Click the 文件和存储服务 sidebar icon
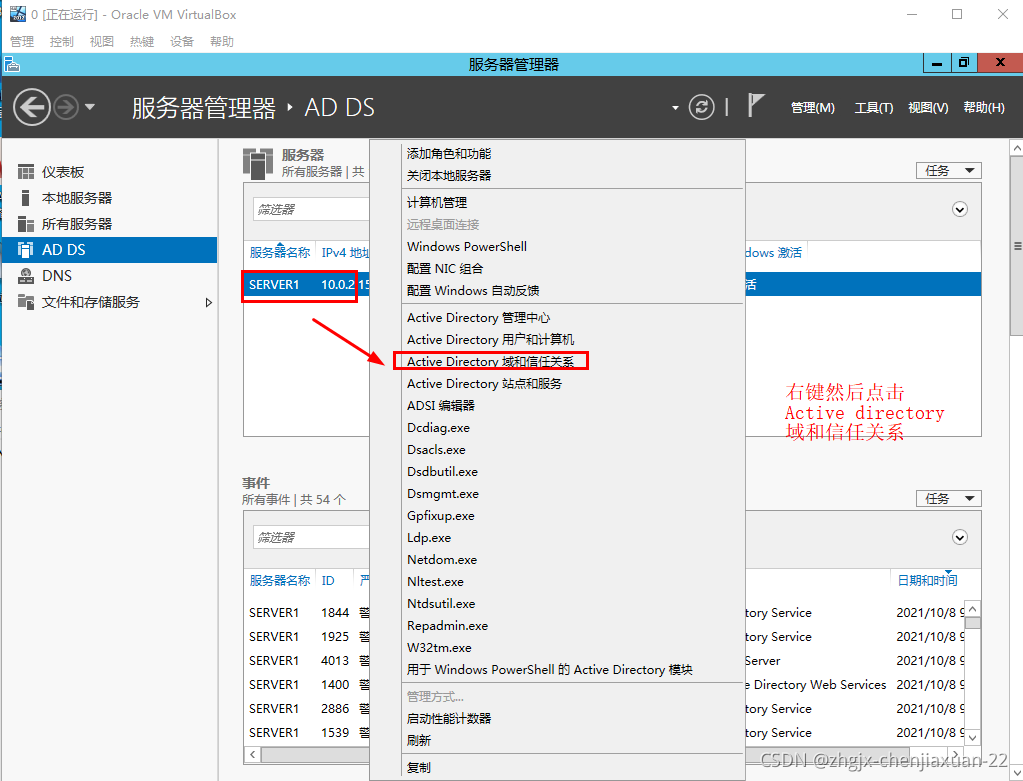The height and width of the screenshot is (781, 1023). (26, 301)
